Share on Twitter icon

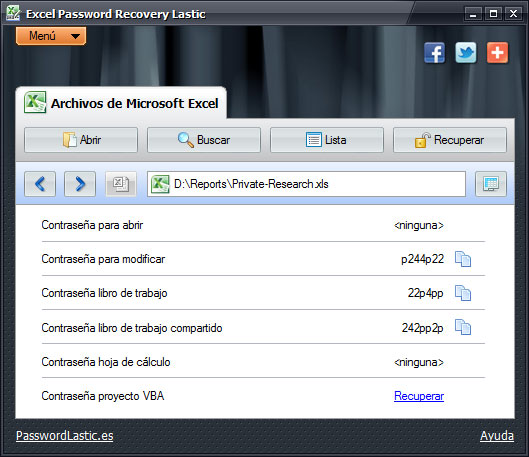466,53
